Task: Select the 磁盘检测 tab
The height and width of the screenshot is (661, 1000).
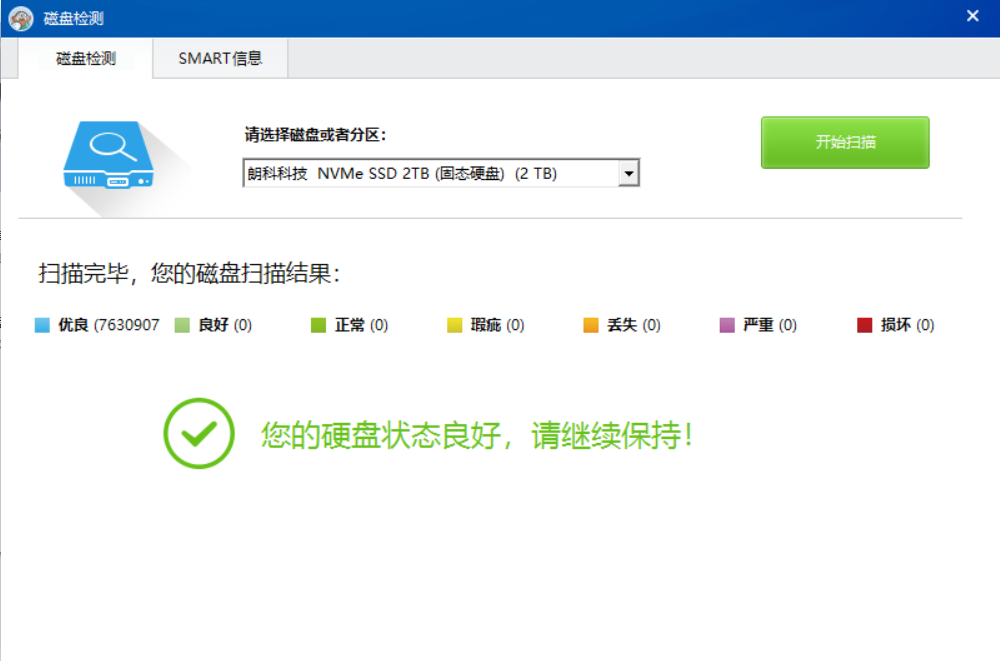Action: point(86,59)
